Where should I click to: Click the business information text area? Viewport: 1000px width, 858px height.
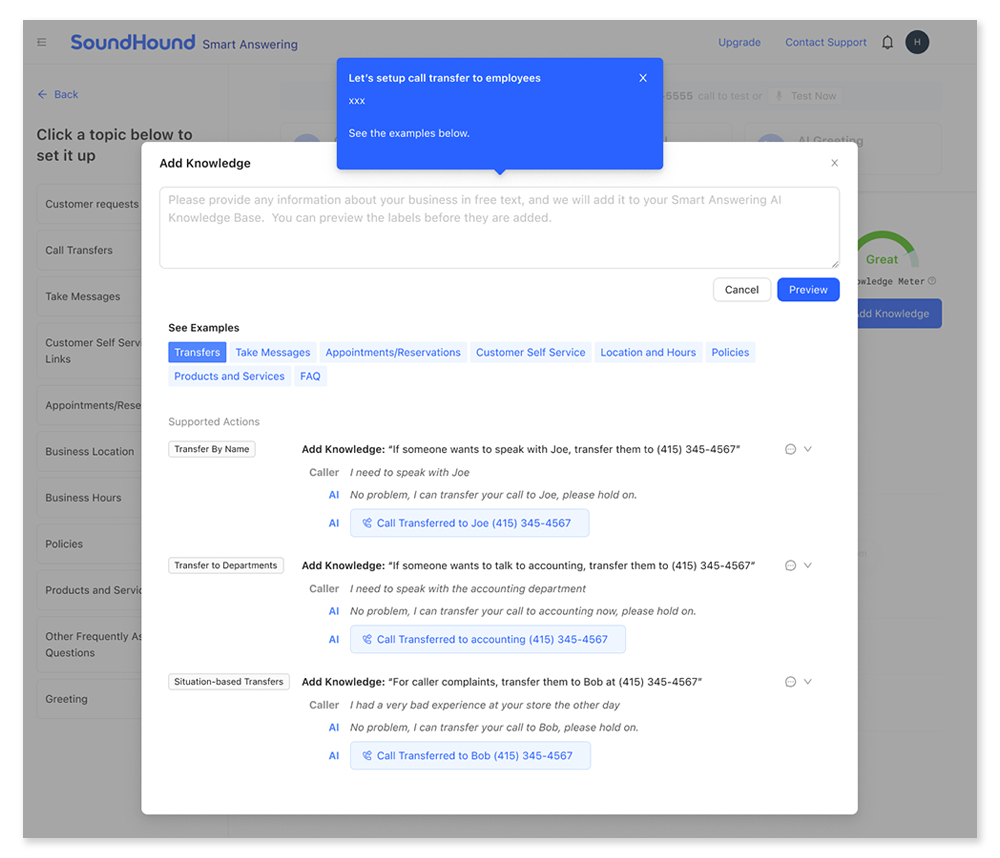499,225
